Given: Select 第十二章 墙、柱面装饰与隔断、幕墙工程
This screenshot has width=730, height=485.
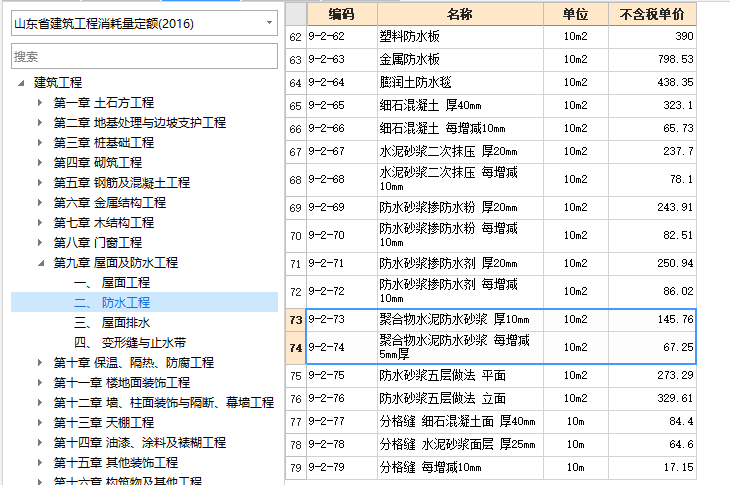Looking at the screenshot, I should (x=163, y=403).
